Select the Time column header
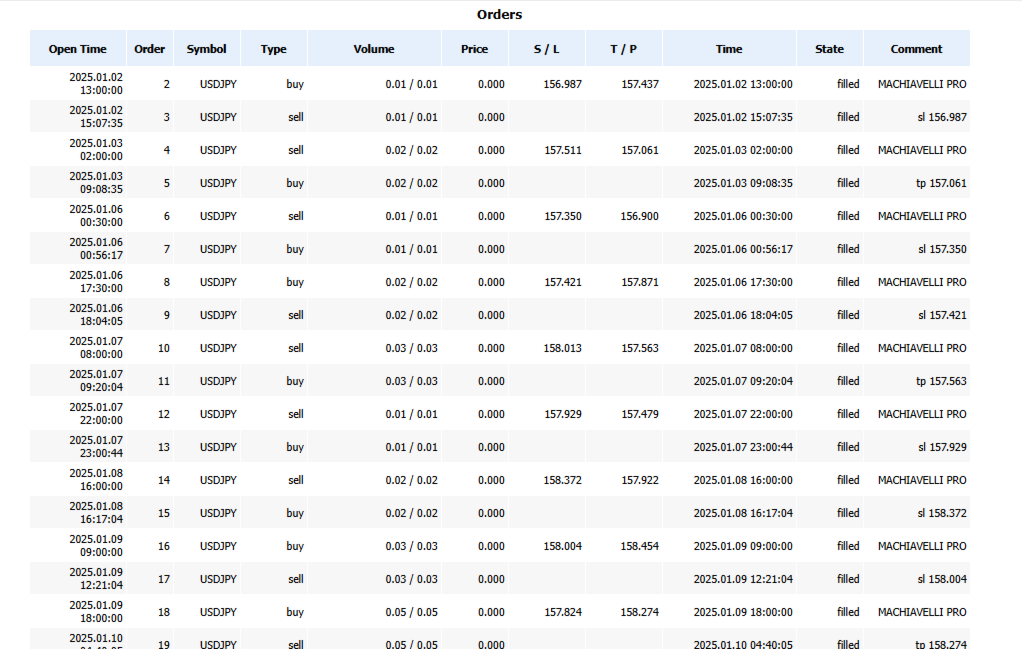 (729, 49)
